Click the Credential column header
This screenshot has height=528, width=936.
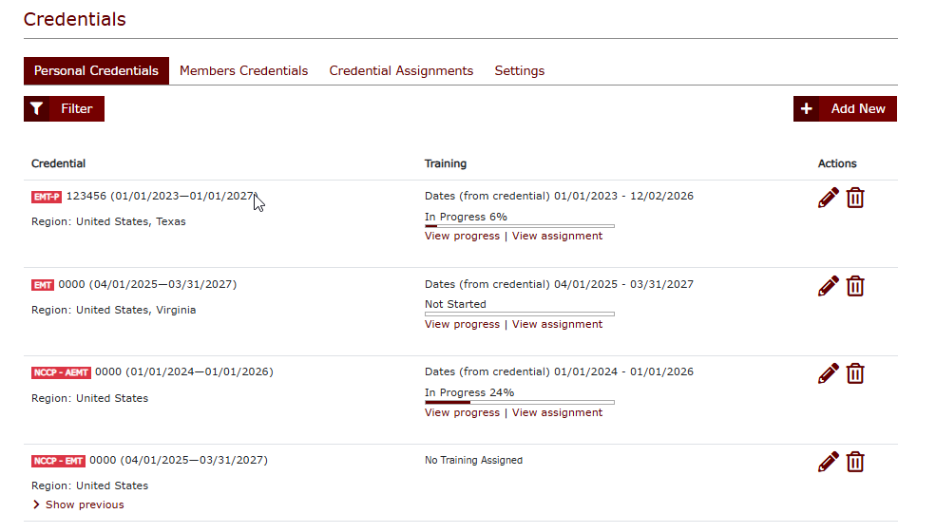(58, 163)
